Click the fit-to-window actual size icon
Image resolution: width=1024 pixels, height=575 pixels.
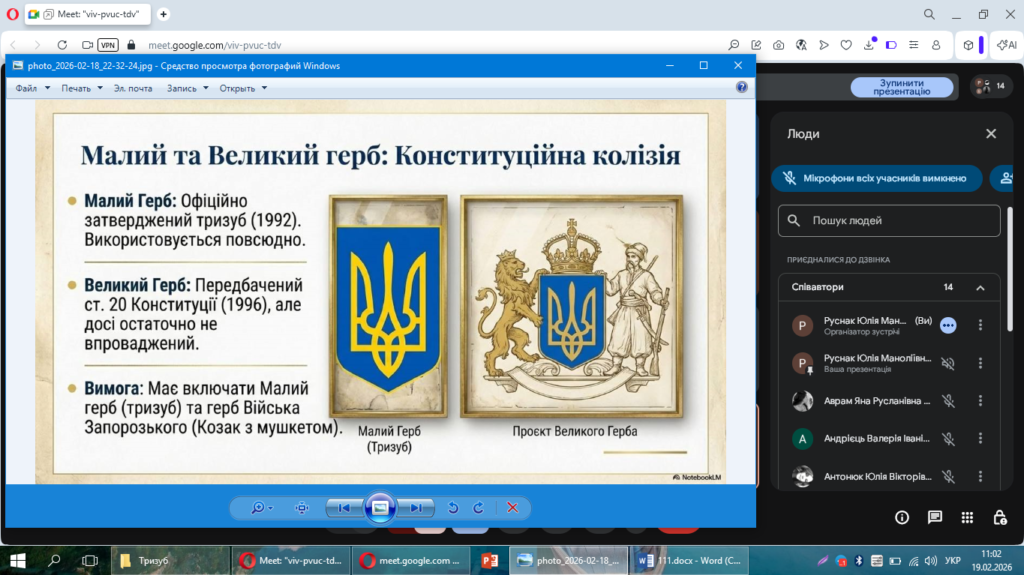302,508
